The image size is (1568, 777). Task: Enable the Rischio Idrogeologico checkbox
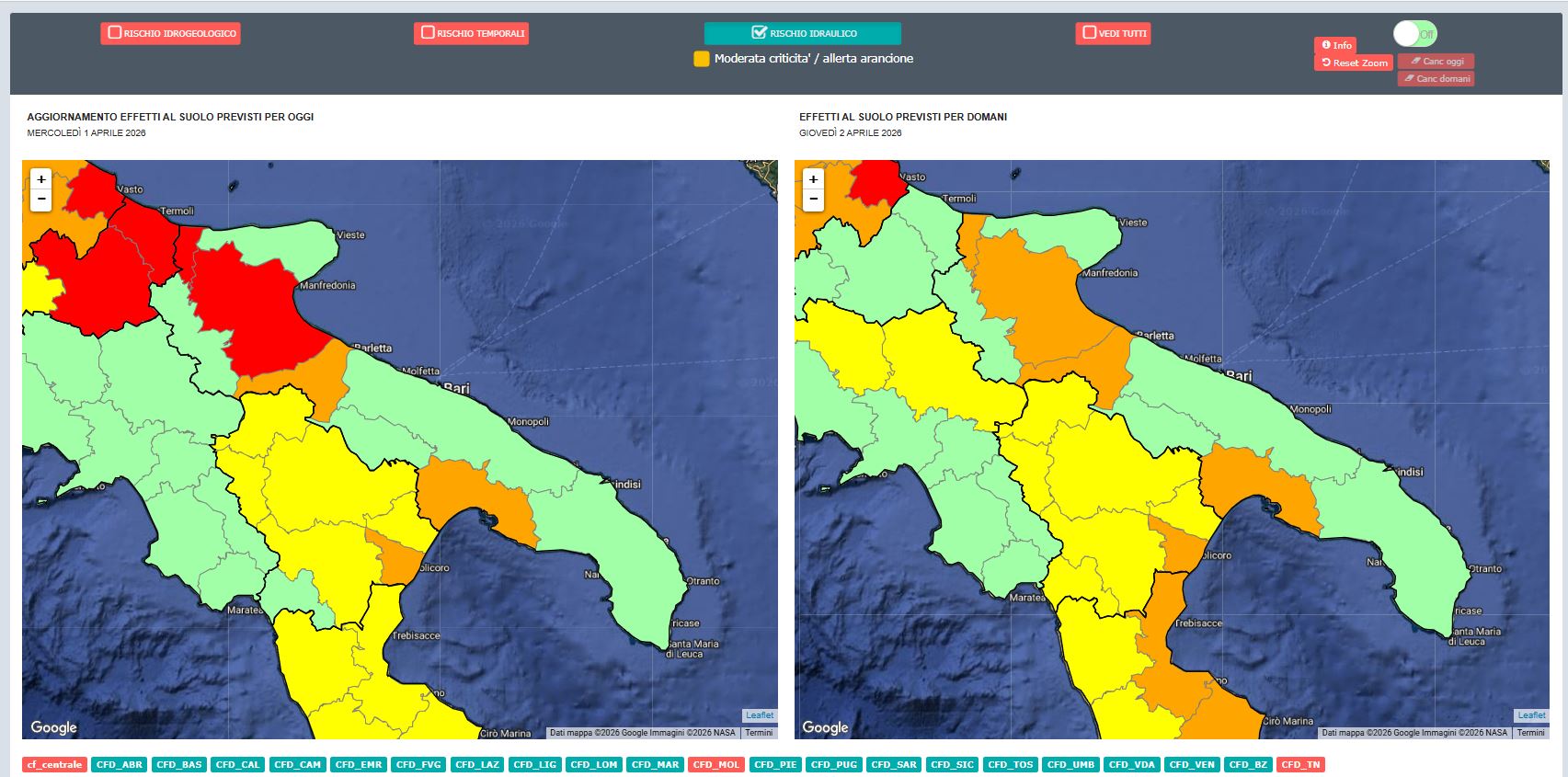pyautogui.click(x=115, y=33)
